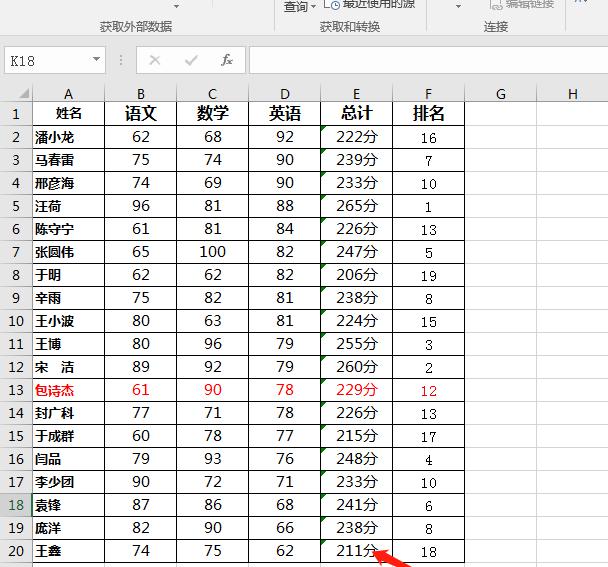Select column H header
Screen dimensions: 608x567
tap(572, 94)
